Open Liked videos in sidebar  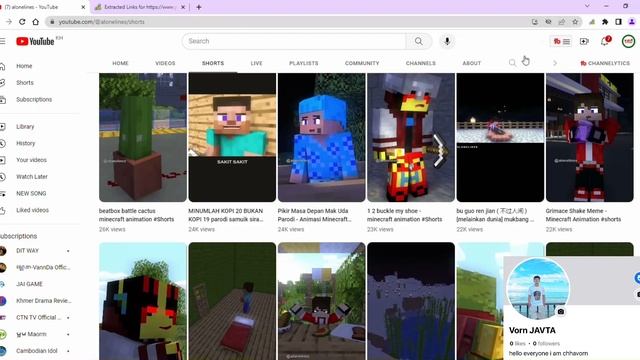click(32, 210)
